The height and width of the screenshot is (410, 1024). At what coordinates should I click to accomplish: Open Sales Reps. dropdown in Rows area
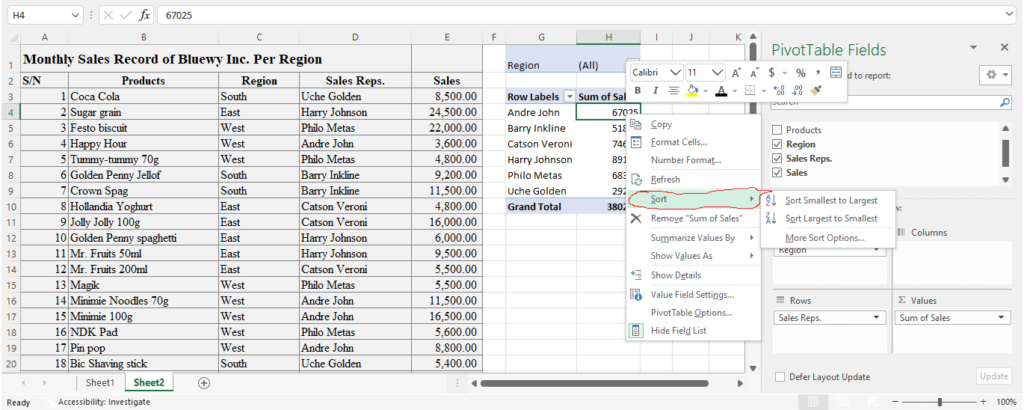[875, 318]
